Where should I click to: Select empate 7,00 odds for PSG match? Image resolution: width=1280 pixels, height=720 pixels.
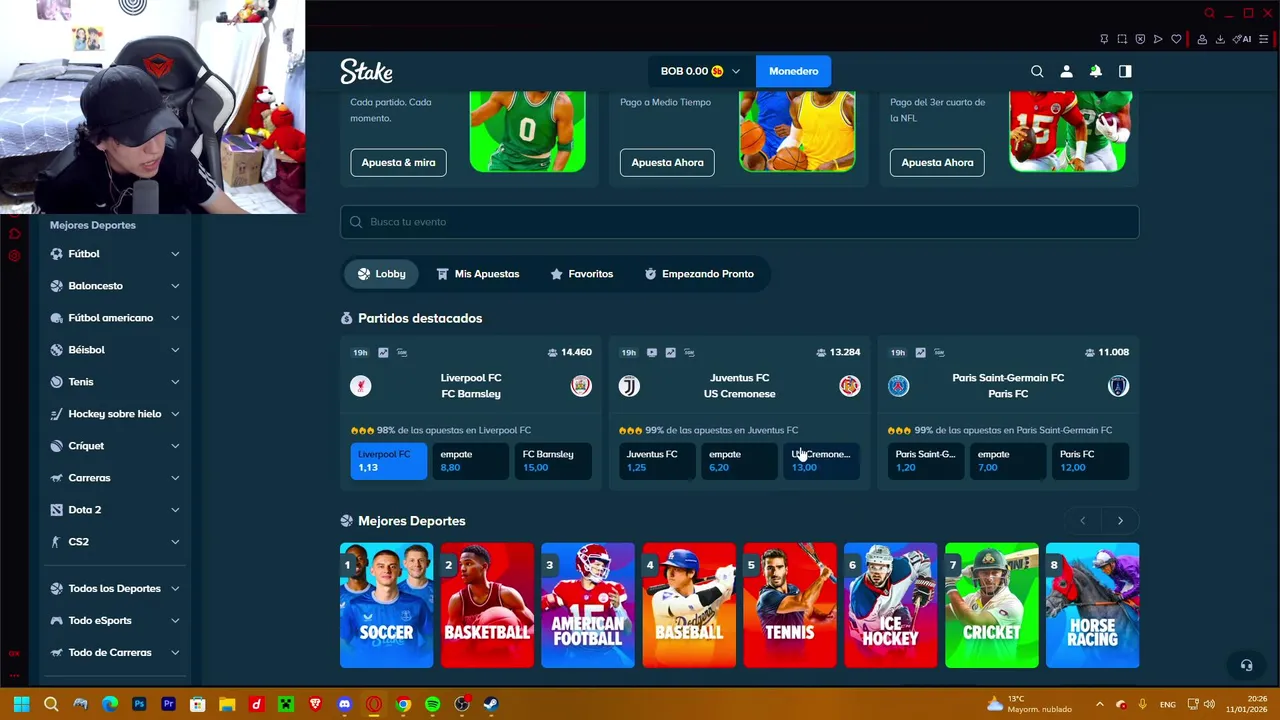(1008, 461)
